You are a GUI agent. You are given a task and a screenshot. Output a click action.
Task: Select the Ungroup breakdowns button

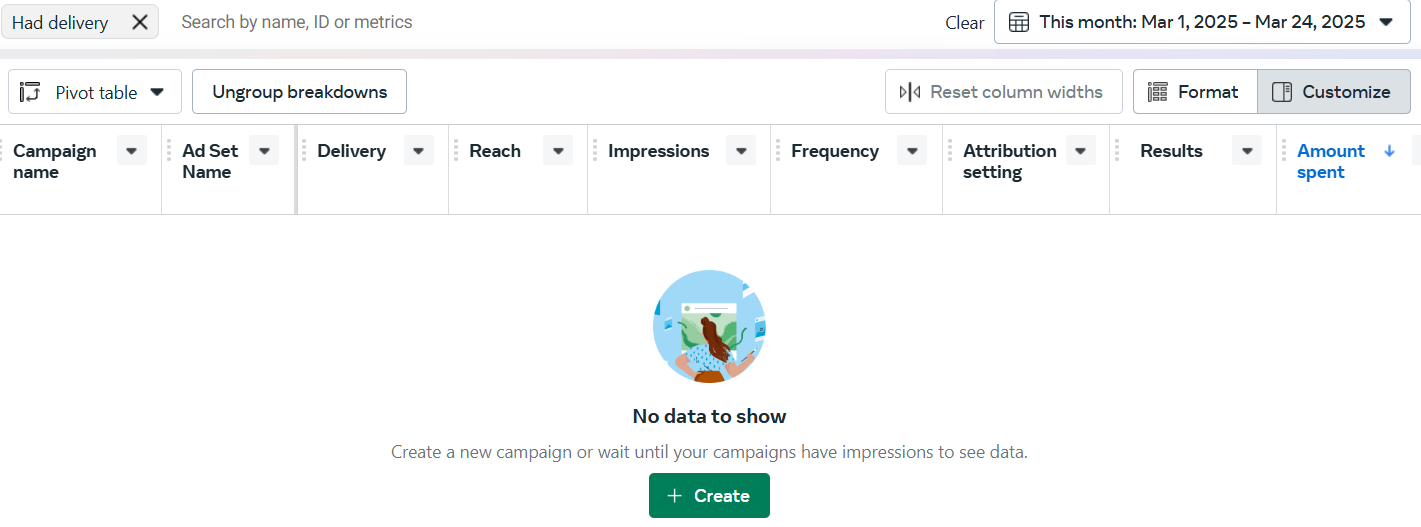(x=299, y=92)
